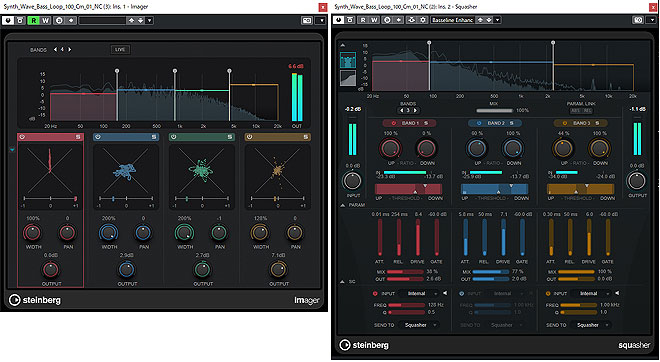Open BAND 1 side-chain Internal input dropdown

pos(419,293)
